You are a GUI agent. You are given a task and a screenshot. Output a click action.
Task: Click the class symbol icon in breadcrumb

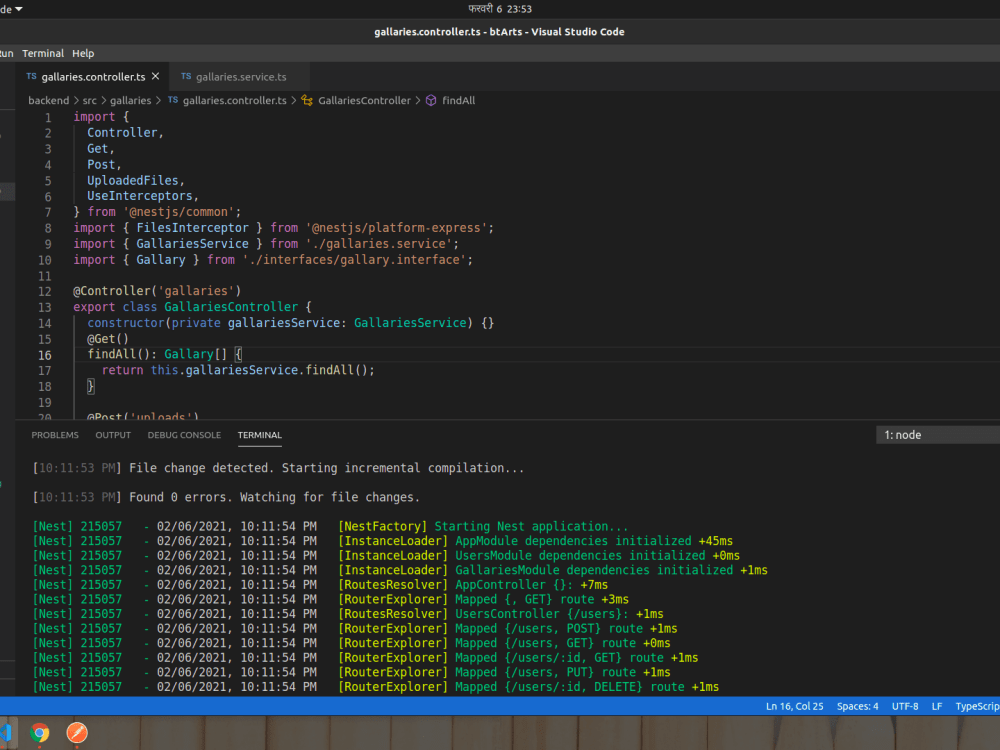tap(307, 100)
